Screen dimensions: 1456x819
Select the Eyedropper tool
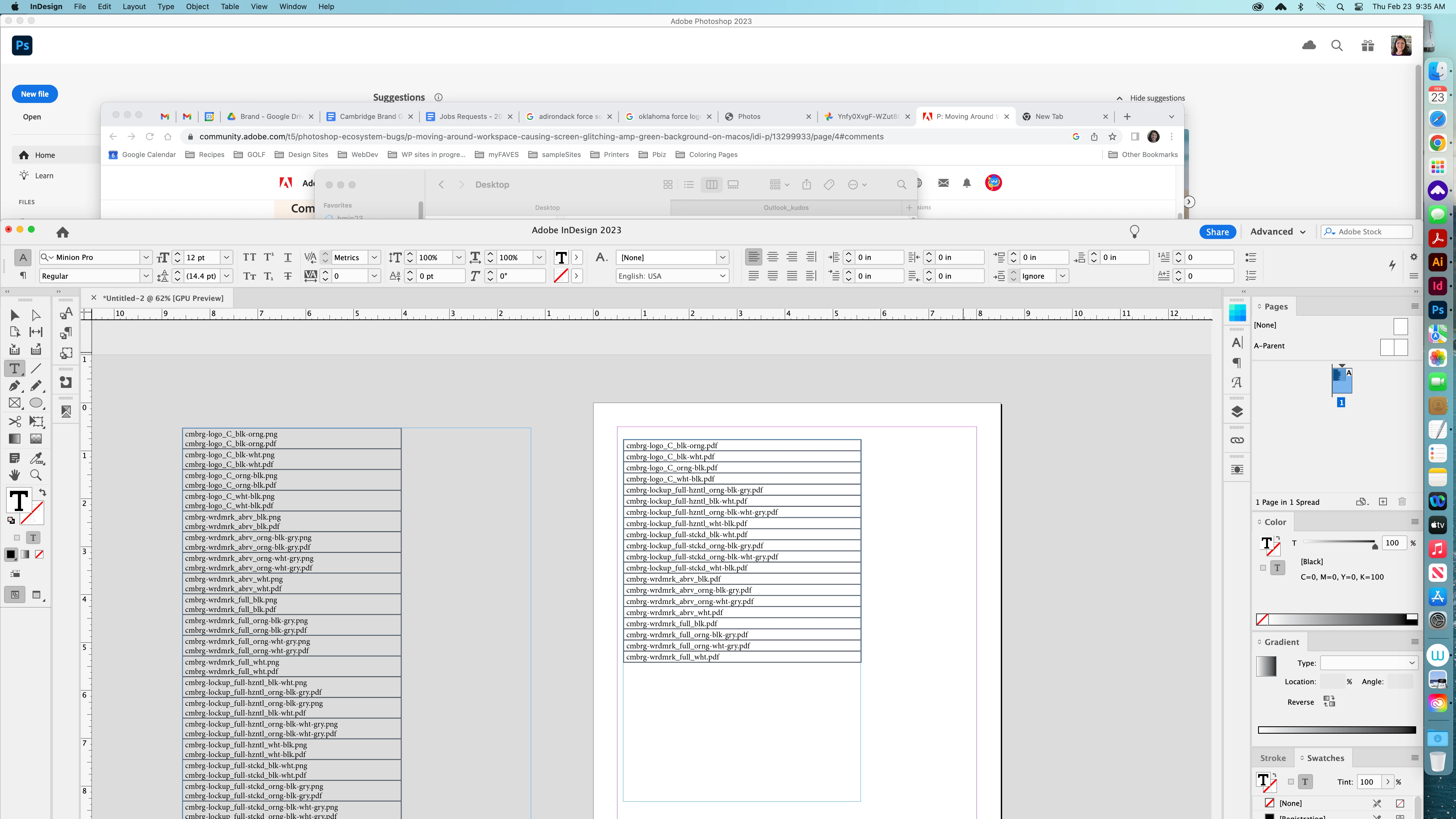click(36, 458)
